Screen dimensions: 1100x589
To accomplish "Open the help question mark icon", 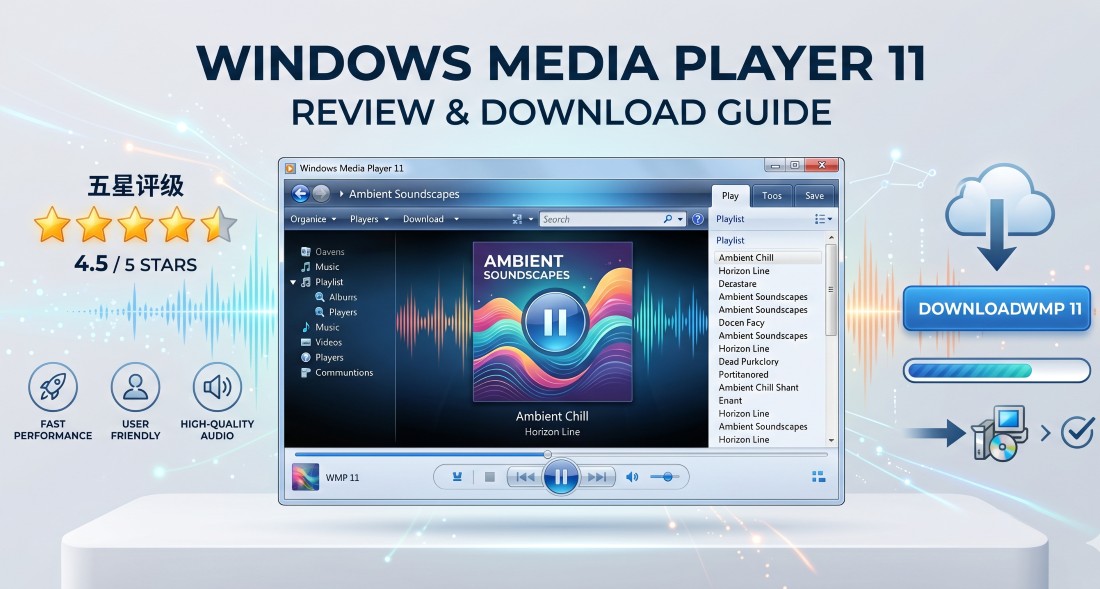I will tap(697, 219).
